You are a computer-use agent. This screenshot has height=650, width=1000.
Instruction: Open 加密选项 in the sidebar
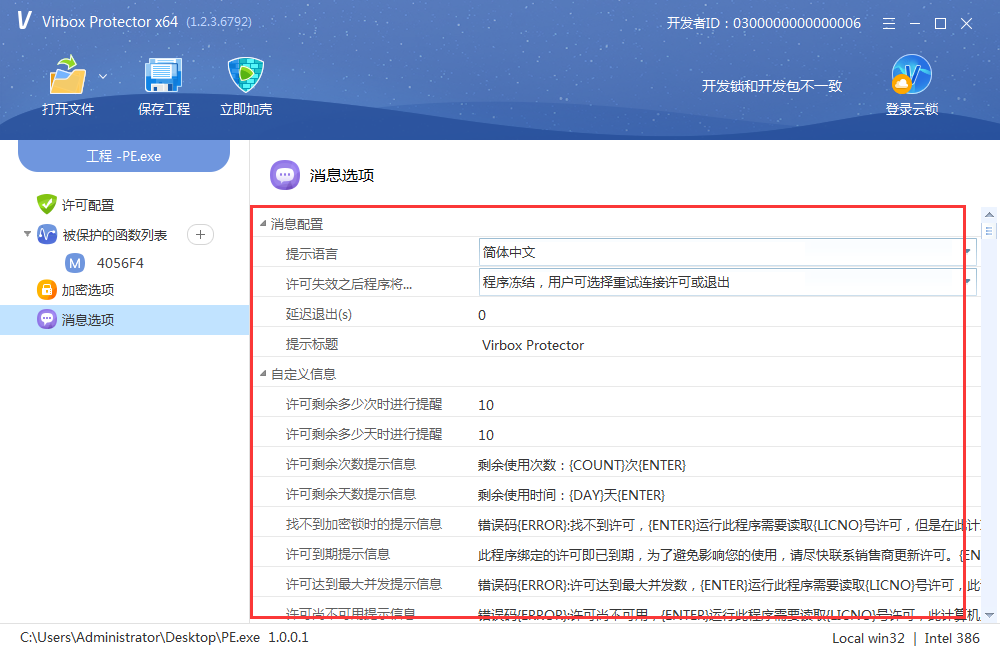coord(88,290)
